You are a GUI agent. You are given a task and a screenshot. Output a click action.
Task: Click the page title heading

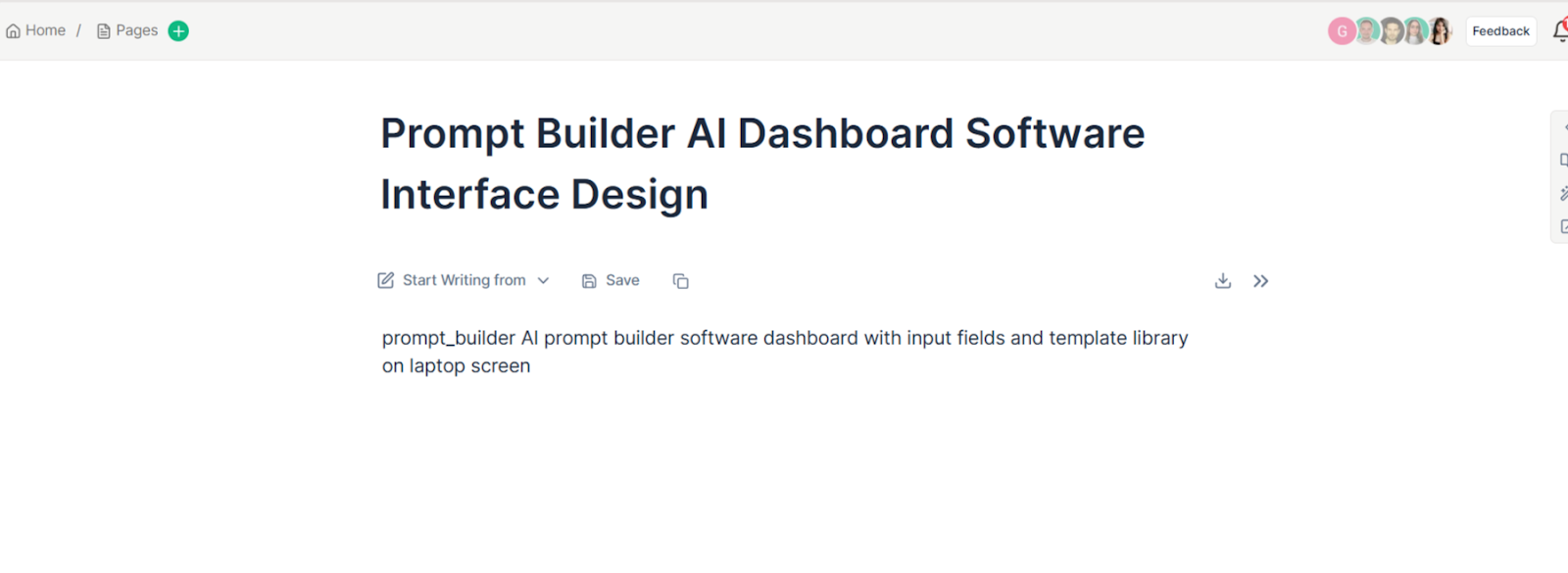click(x=762, y=164)
